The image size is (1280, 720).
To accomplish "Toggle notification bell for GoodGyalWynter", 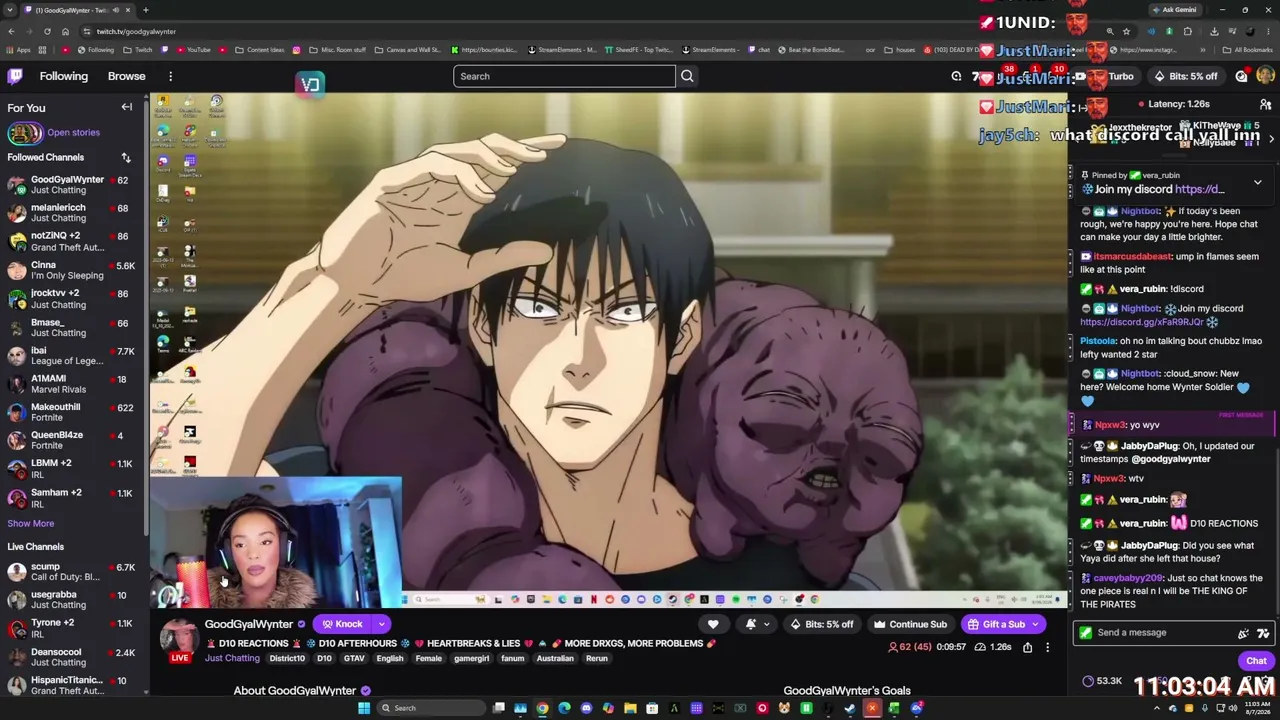I will pos(751,624).
